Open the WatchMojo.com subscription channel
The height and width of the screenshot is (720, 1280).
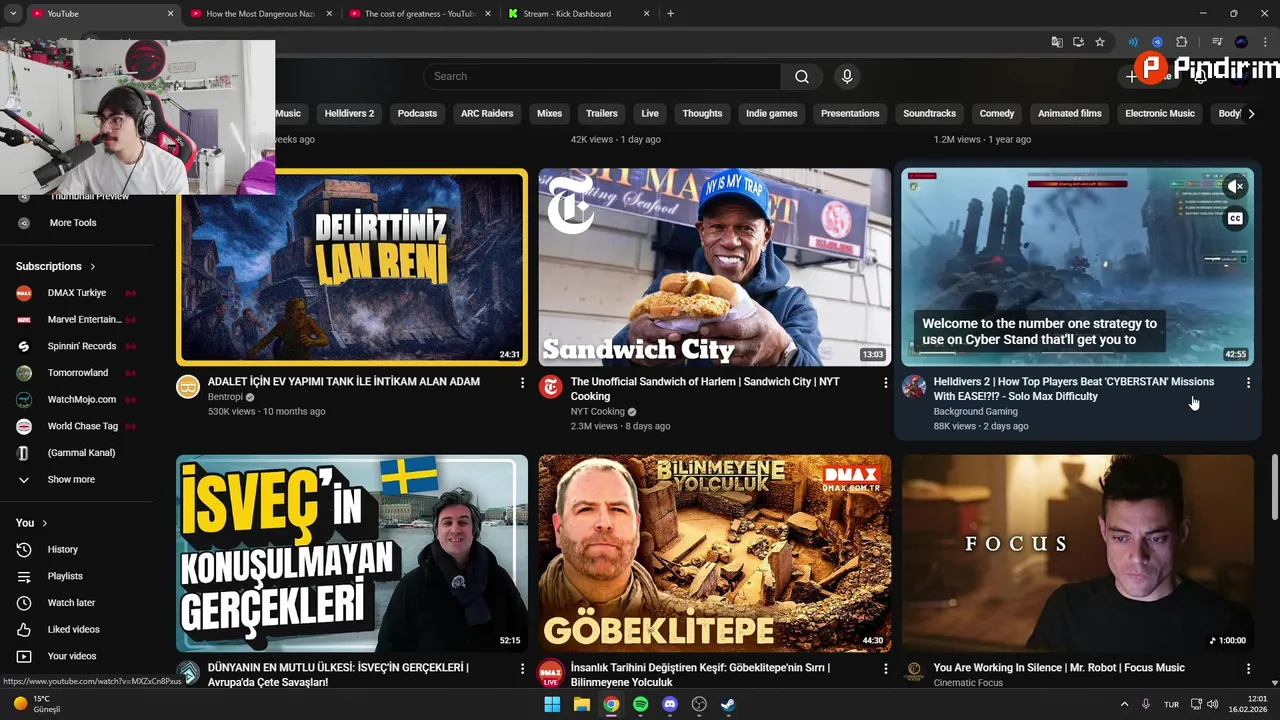pos(77,399)
